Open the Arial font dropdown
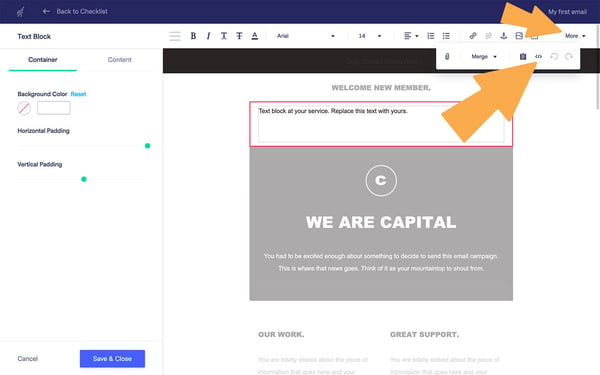Image resolution: width=600 pixels, height=375 pixels. coord(306,36)
